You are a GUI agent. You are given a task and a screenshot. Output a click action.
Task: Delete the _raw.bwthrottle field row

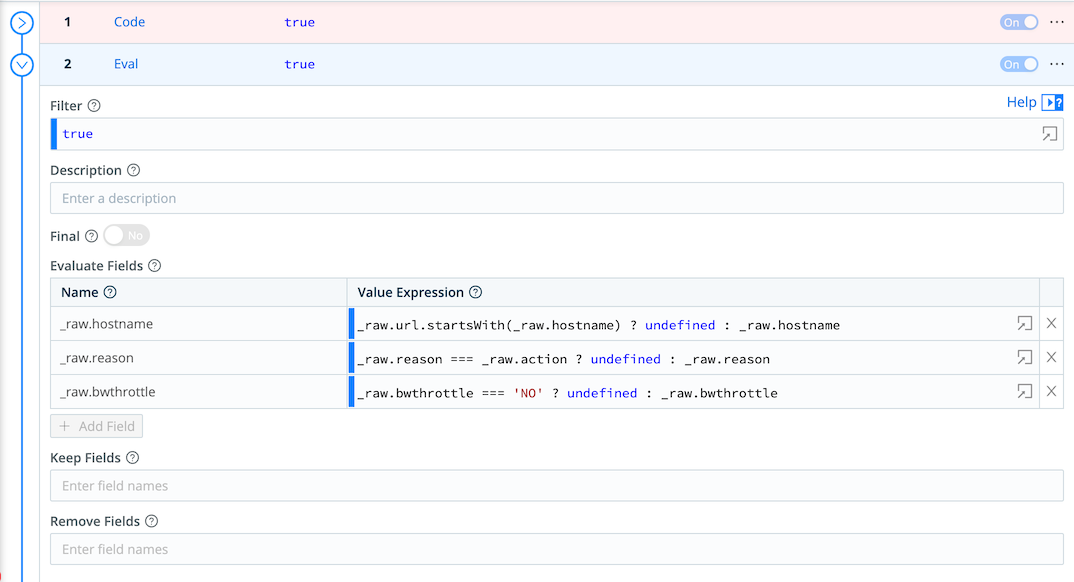[x=1051, y=392]
